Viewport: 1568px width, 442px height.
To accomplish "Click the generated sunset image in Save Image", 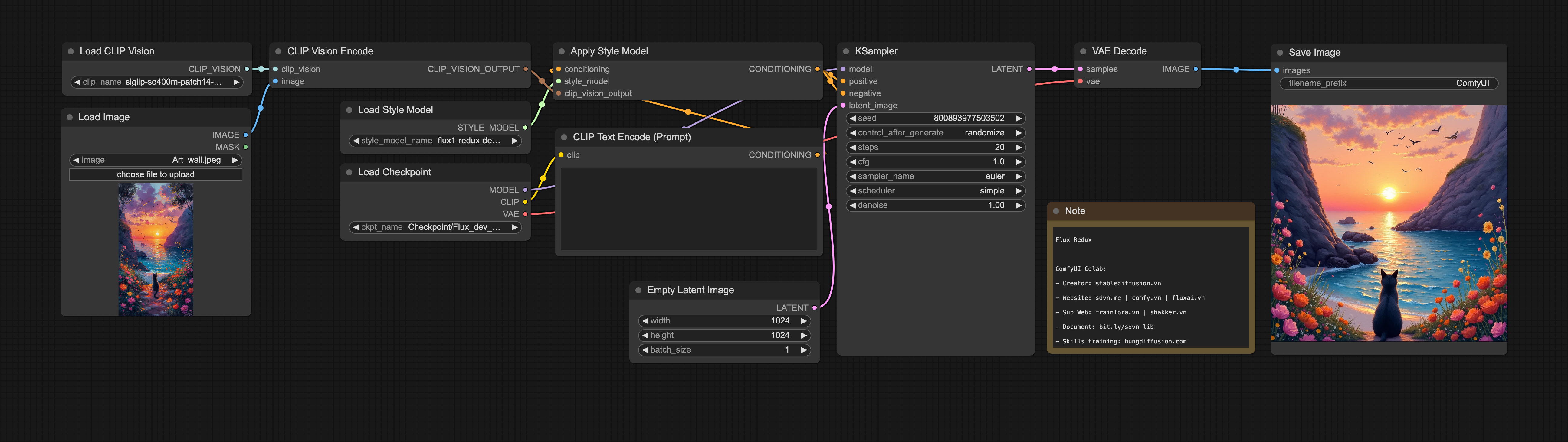I will [x=1389, y=223].
